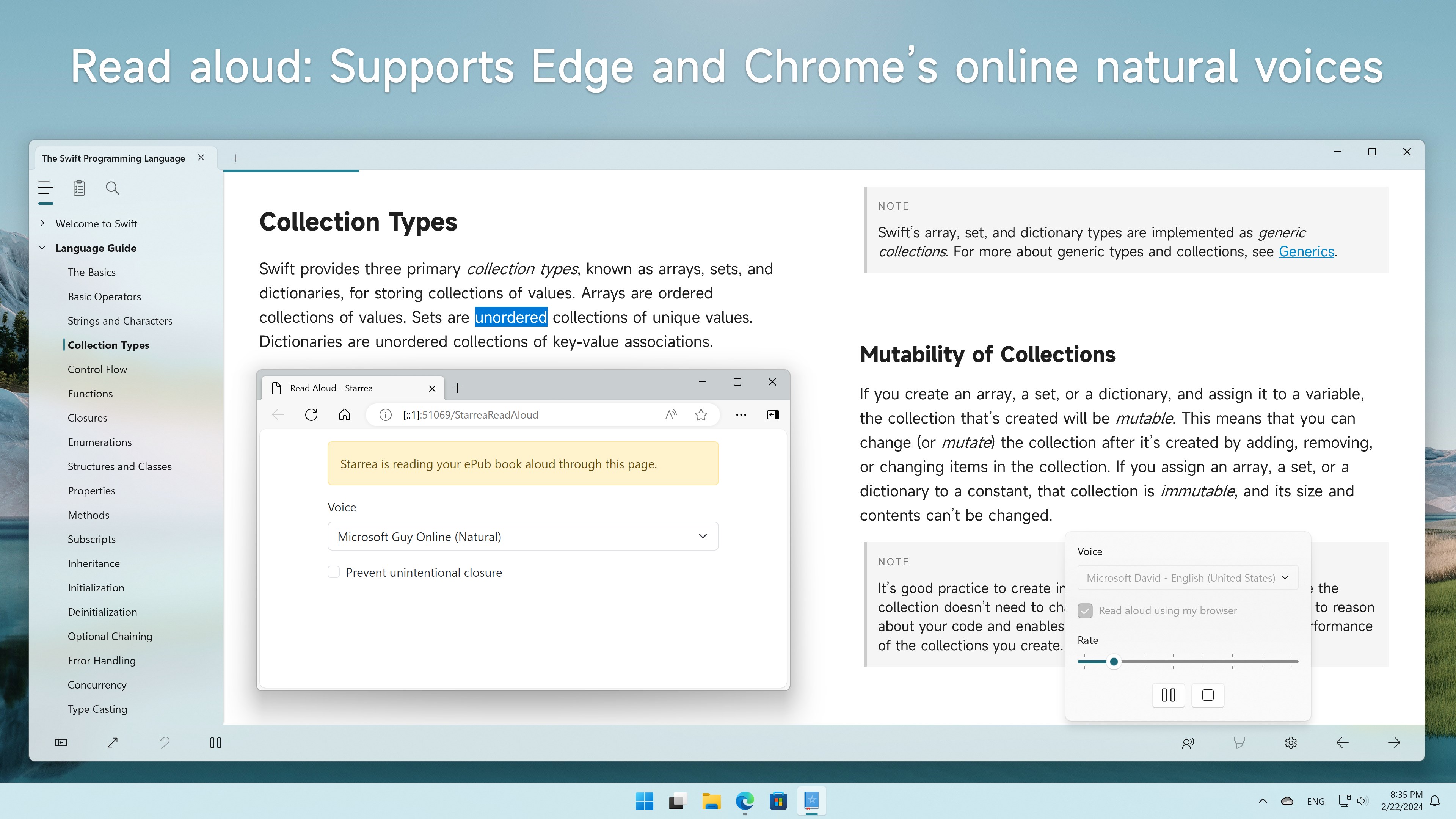Enter full screen with expand arrow icon

coord(113,743)
